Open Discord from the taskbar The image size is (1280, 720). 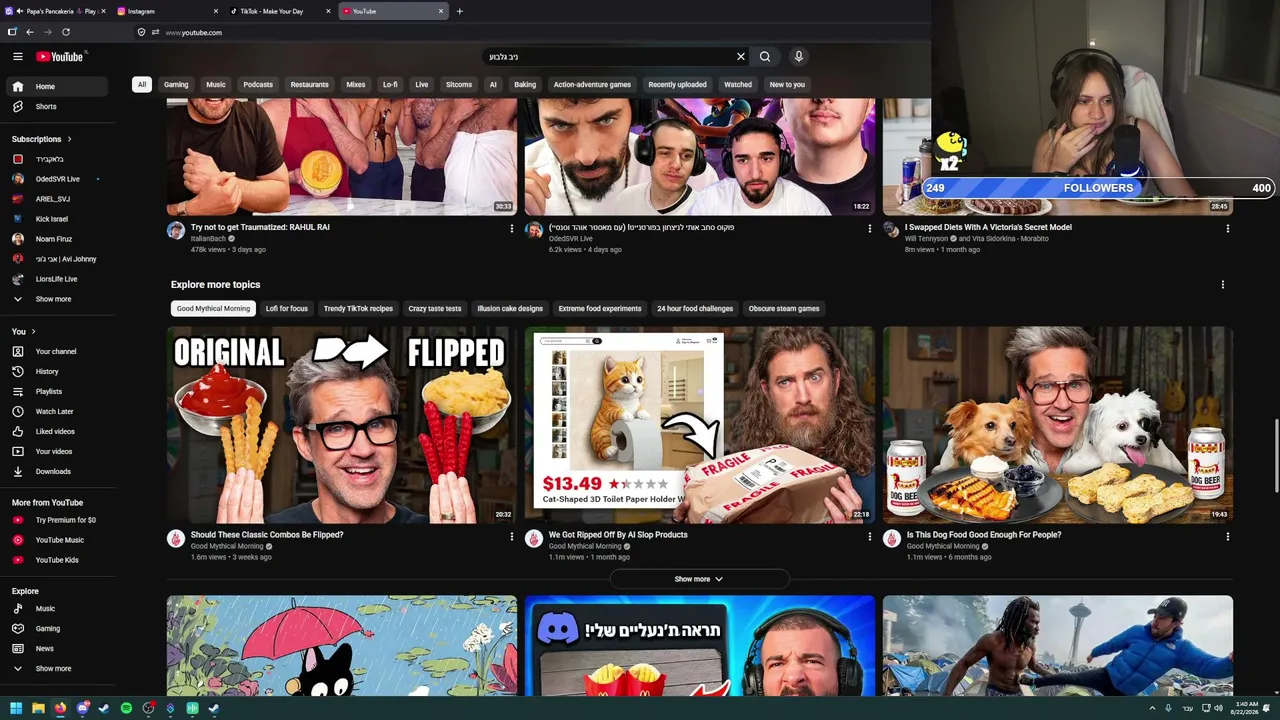click(x=82, y=708)
